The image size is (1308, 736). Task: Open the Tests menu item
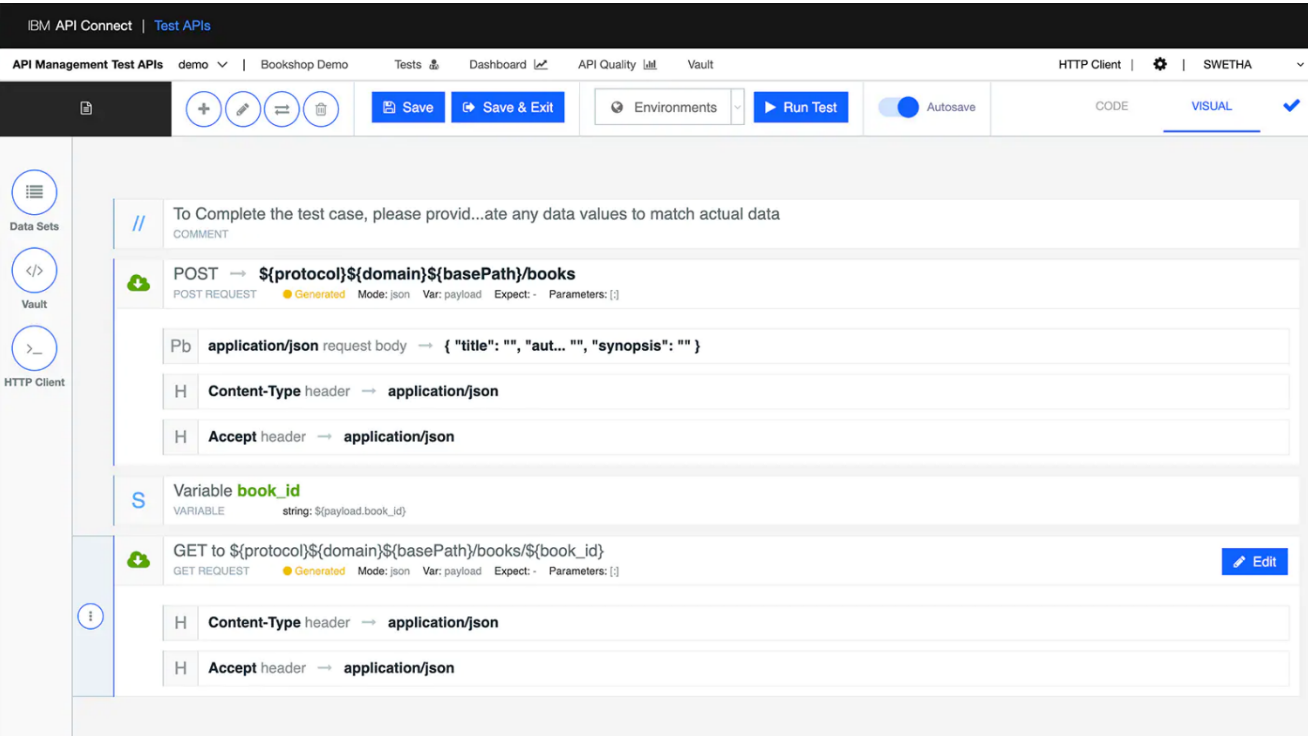pyautogui.click(x=417, y=64)
